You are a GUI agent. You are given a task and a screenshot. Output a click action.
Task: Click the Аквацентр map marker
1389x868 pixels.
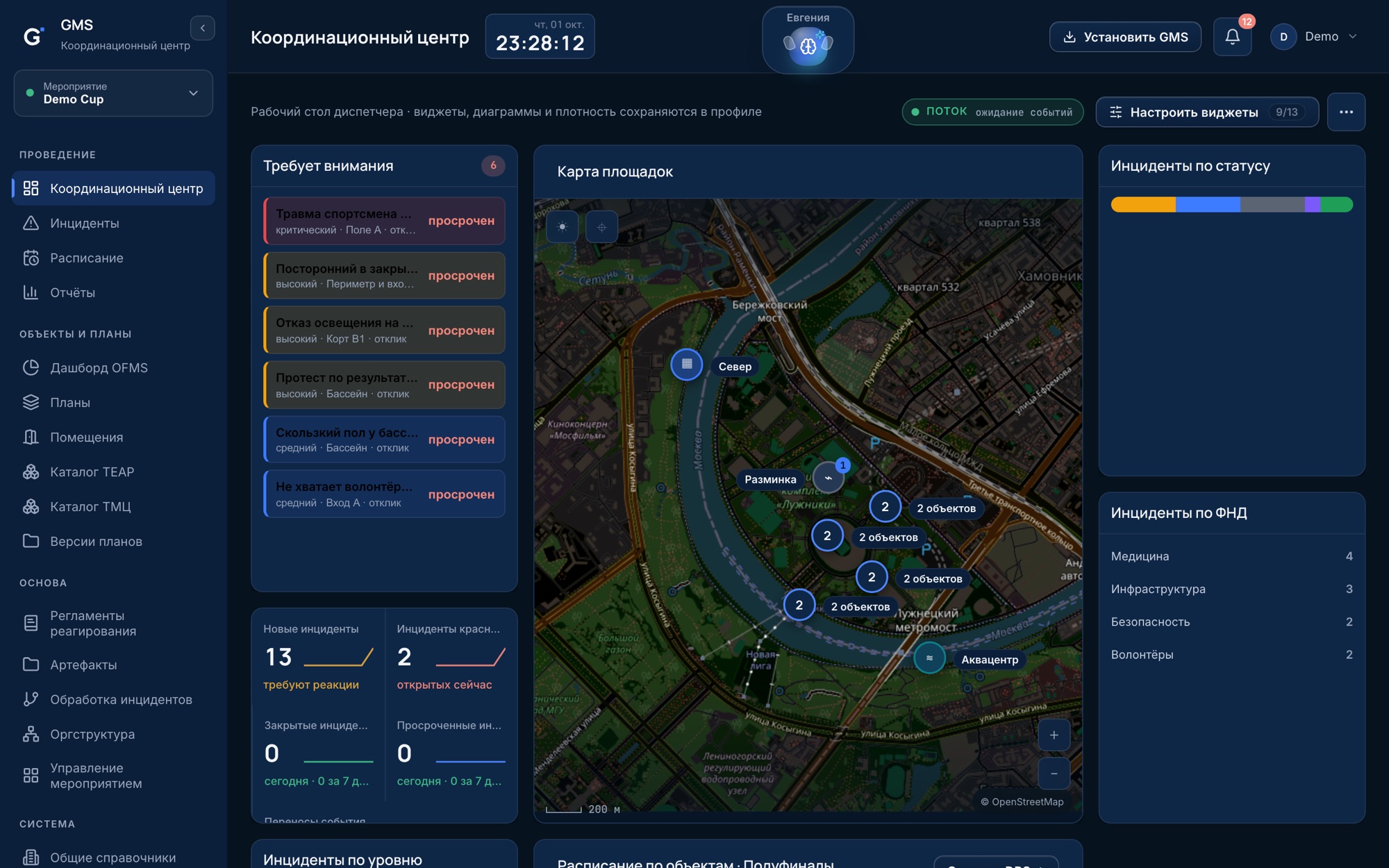[929, 658]
